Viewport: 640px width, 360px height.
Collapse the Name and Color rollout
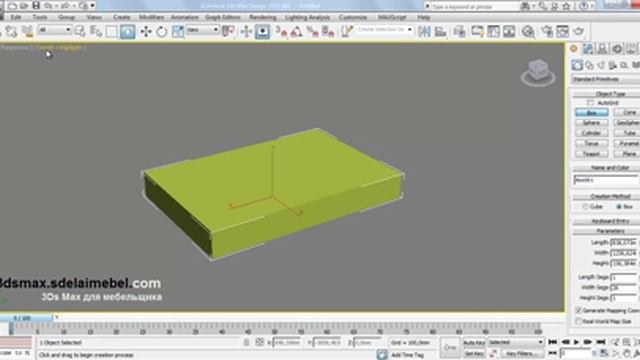point(606,168)
